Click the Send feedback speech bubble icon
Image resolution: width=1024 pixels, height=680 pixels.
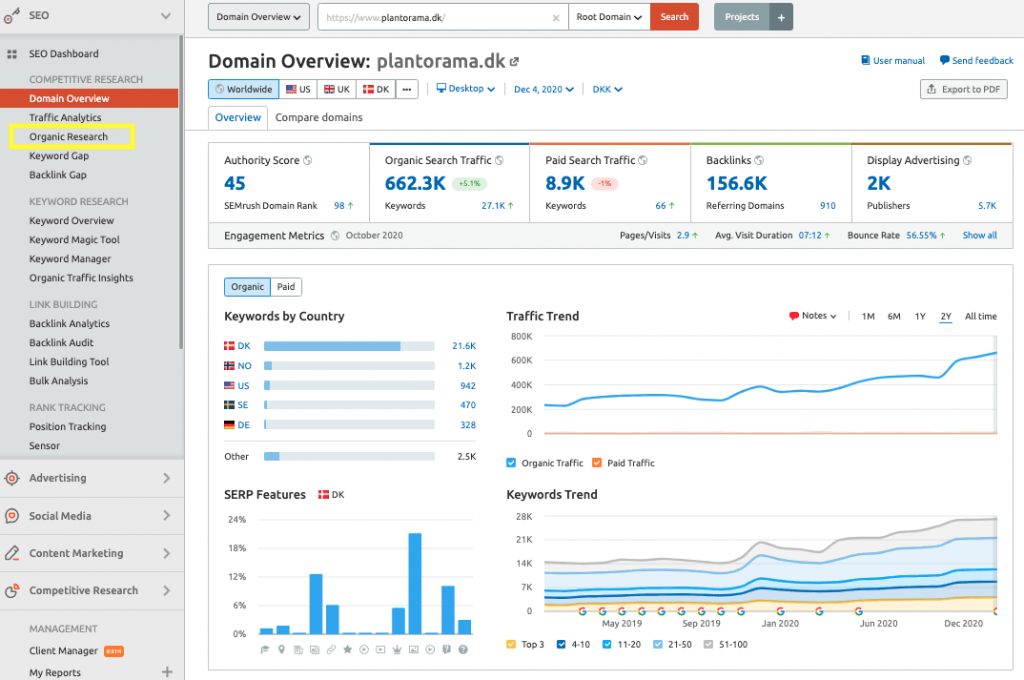(x=944, y=60)
